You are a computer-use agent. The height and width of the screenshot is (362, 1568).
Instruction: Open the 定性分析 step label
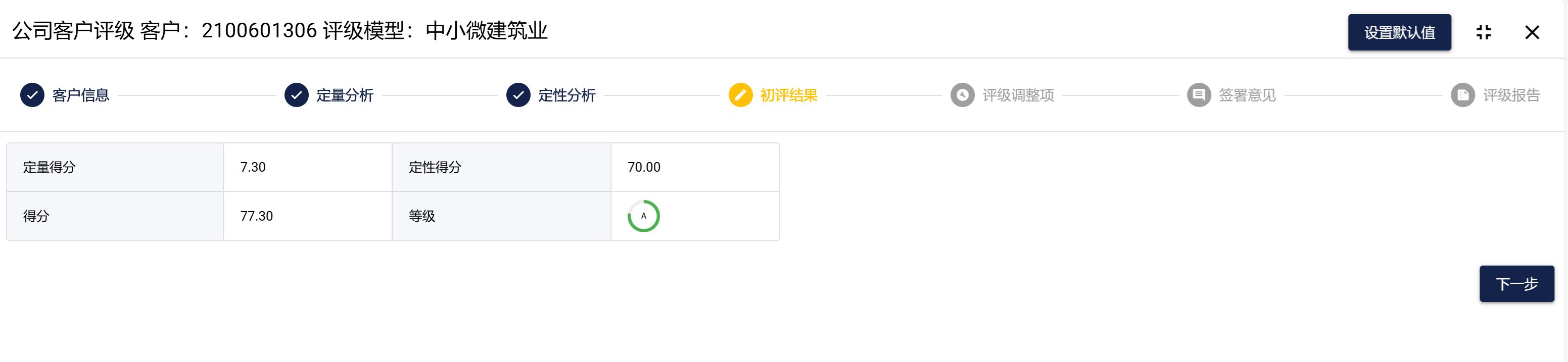coord(566,95)
